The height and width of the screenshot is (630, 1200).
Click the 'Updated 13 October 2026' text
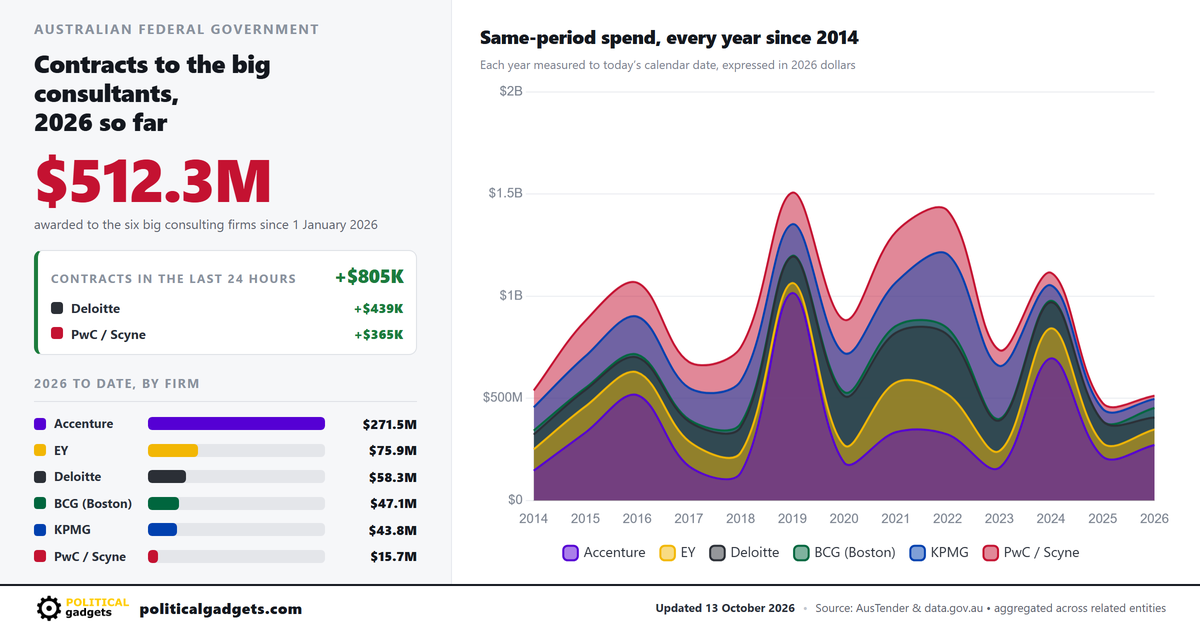725,608
